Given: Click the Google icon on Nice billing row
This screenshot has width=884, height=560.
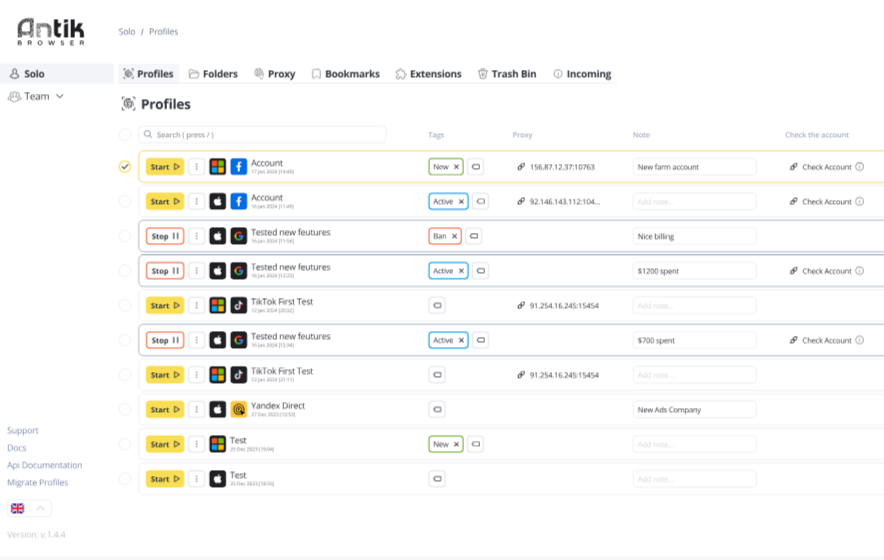Looking at the screenshot, I should [x=239, y=237].
